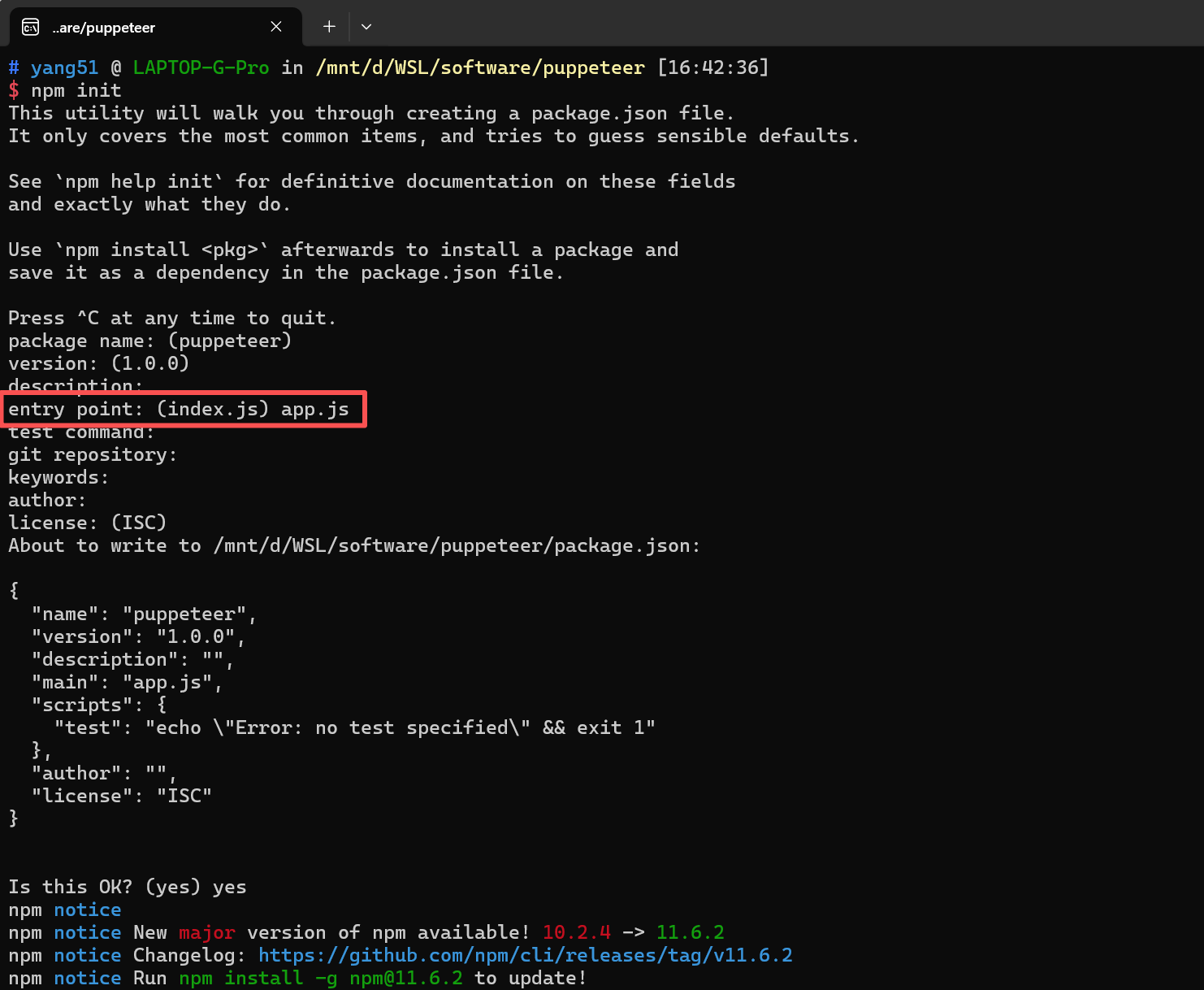Click the "main": "app.js" JSON line
Screen dimensions: 1204x990
pos(128,682)
